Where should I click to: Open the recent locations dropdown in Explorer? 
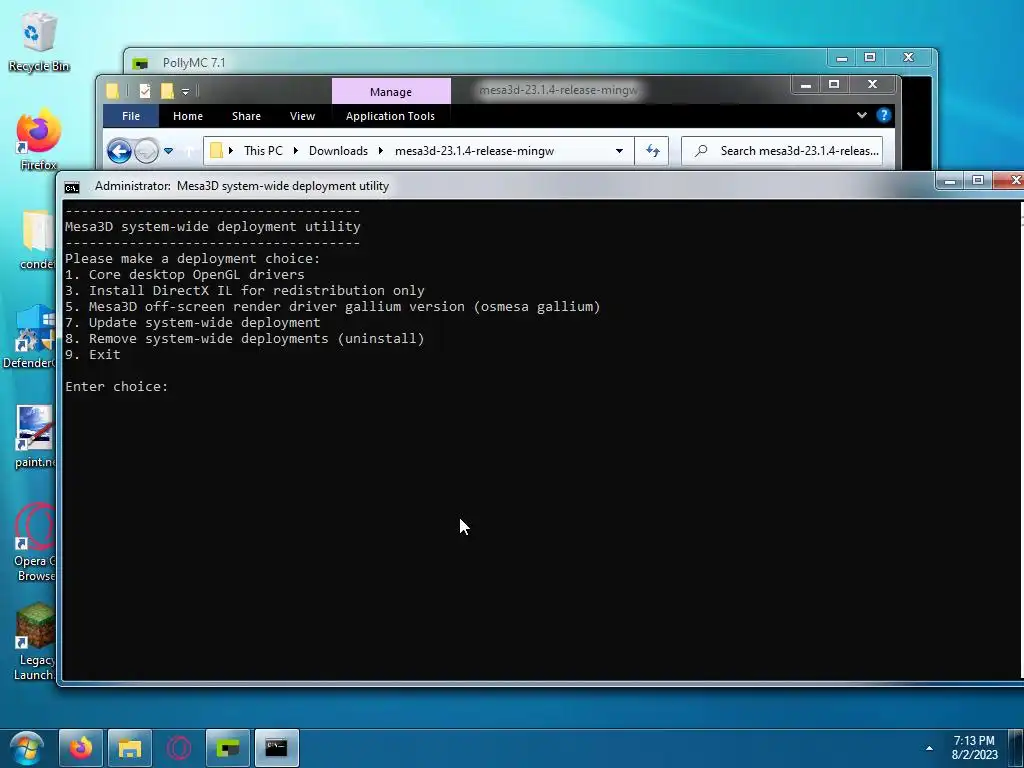[x=168, y=152]
